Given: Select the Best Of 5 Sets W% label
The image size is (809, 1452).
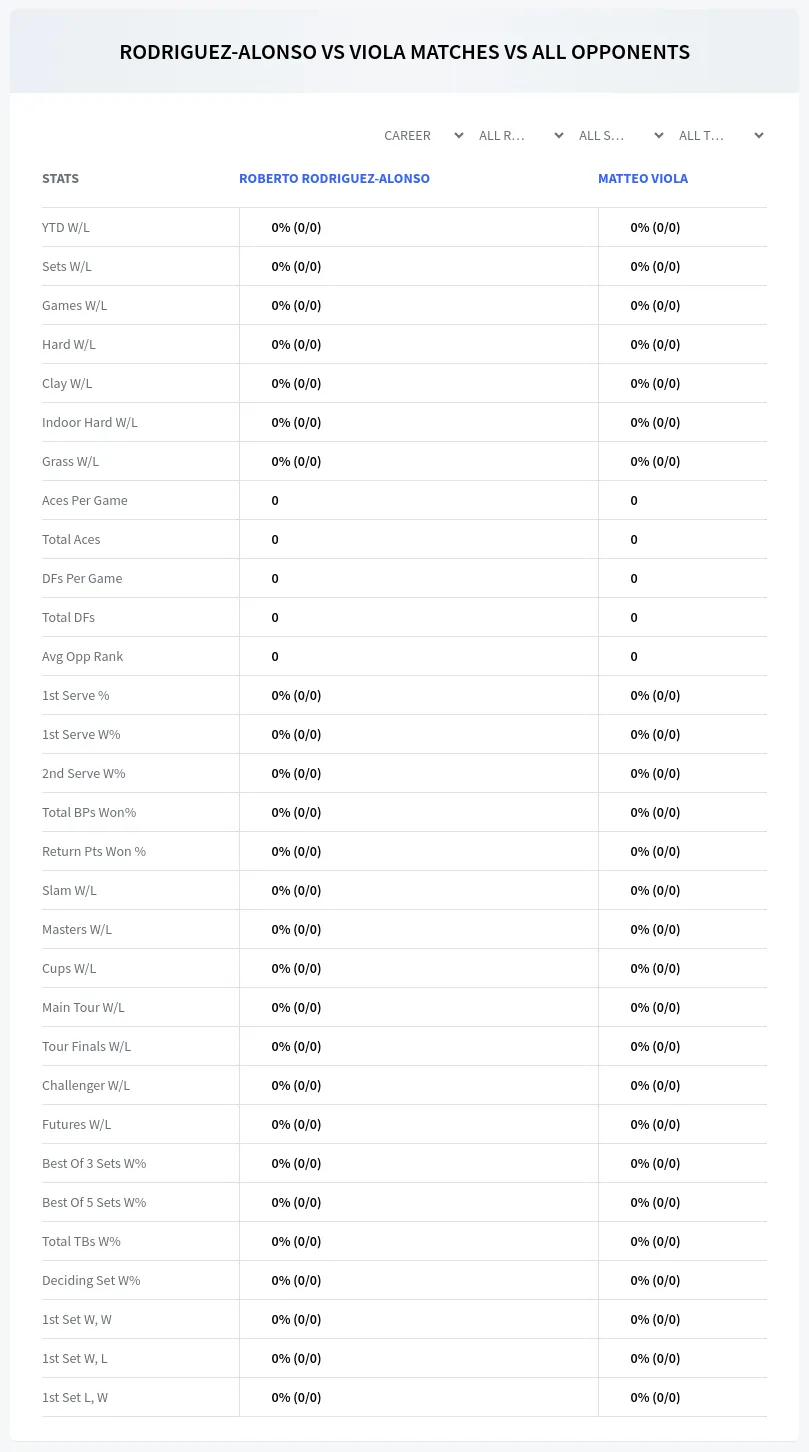Looking at the screenshot, I should pos(94,1202).
